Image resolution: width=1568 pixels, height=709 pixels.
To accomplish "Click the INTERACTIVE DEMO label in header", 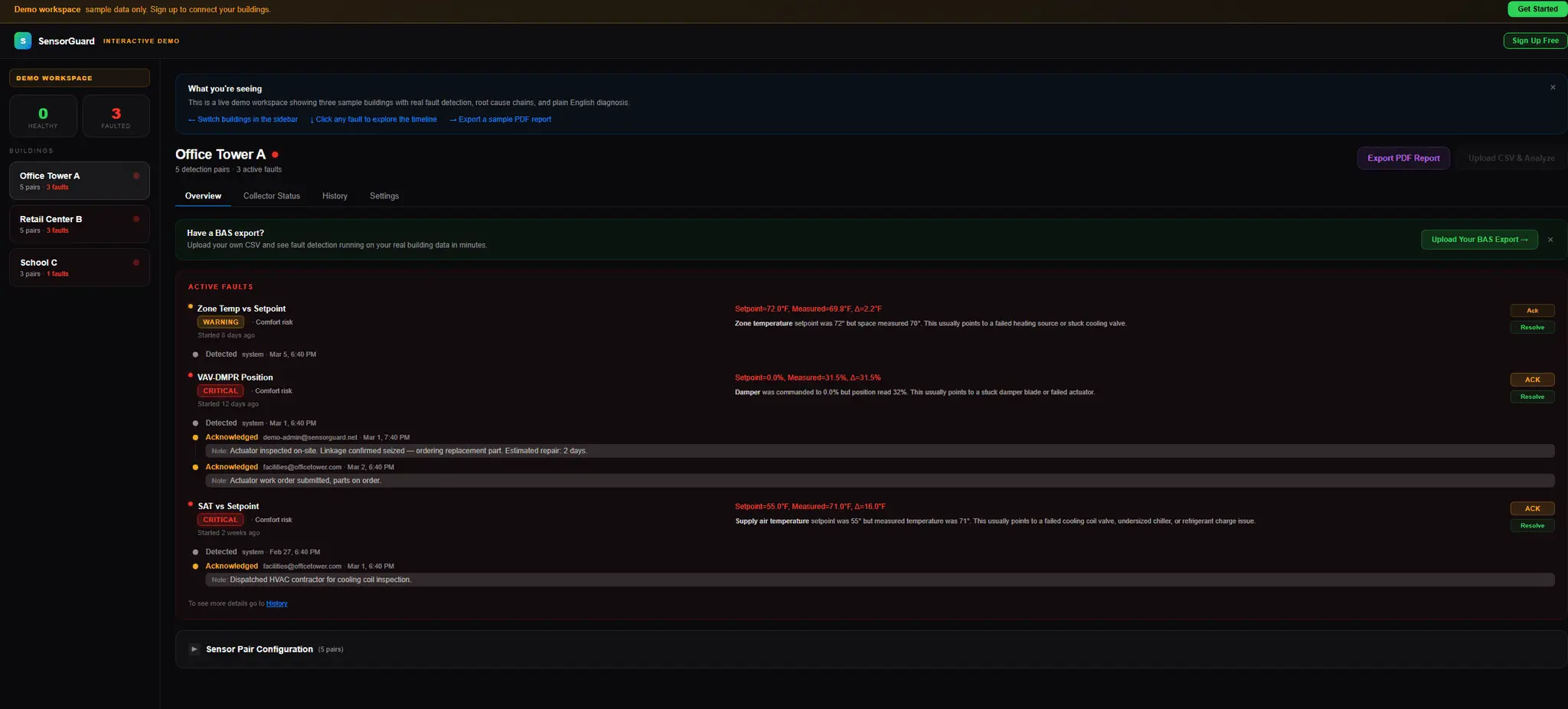I will click(142, 41).
